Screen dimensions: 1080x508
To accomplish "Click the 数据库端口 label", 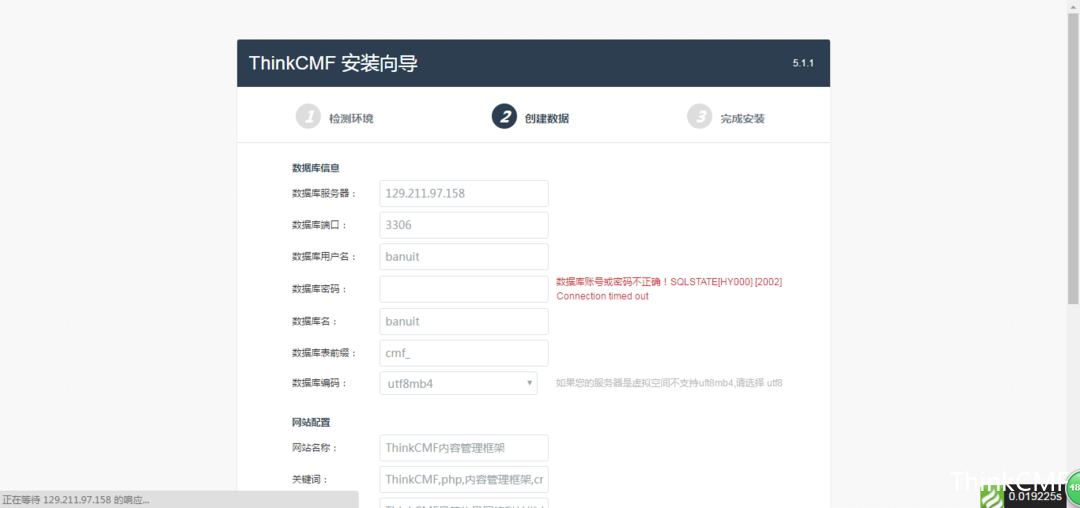I will (x=320, y=225).
